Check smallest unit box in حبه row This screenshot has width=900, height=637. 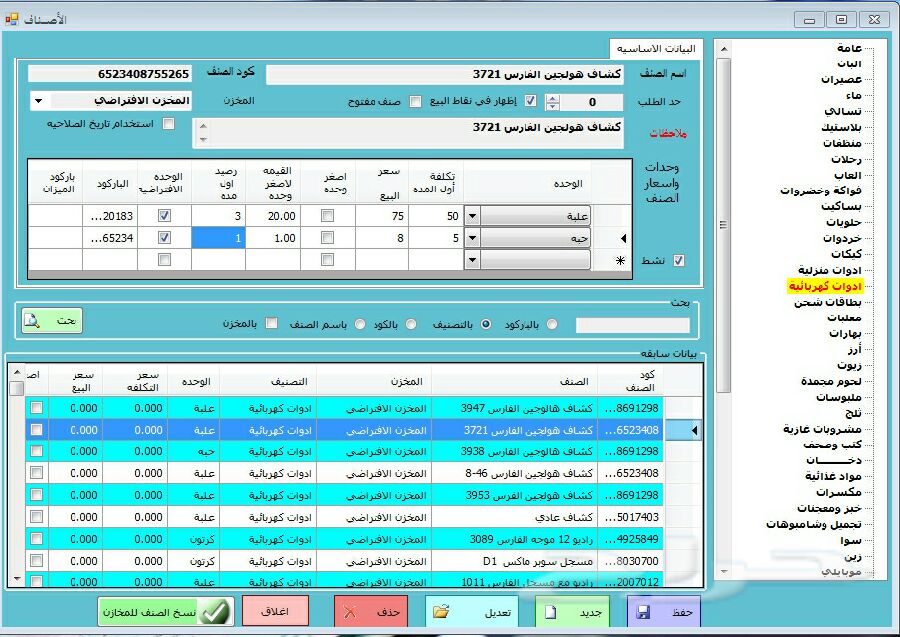327,238
